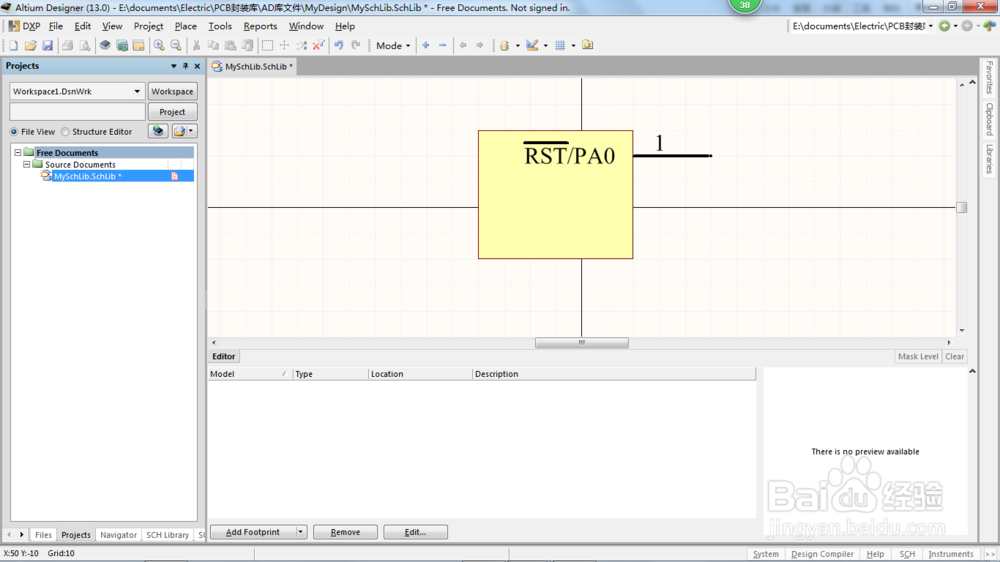Click the Mask Level button
The height and width of the screenshot is (562, 1000).
(918, 357)
